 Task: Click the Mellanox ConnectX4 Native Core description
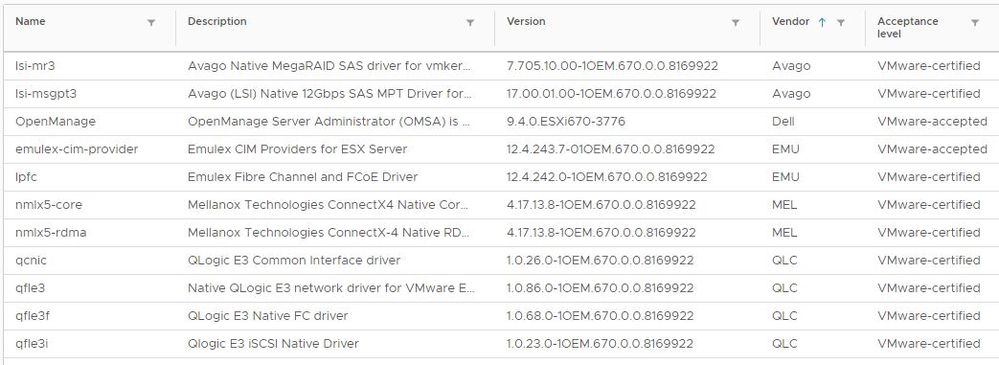click(x=329, y=204)
